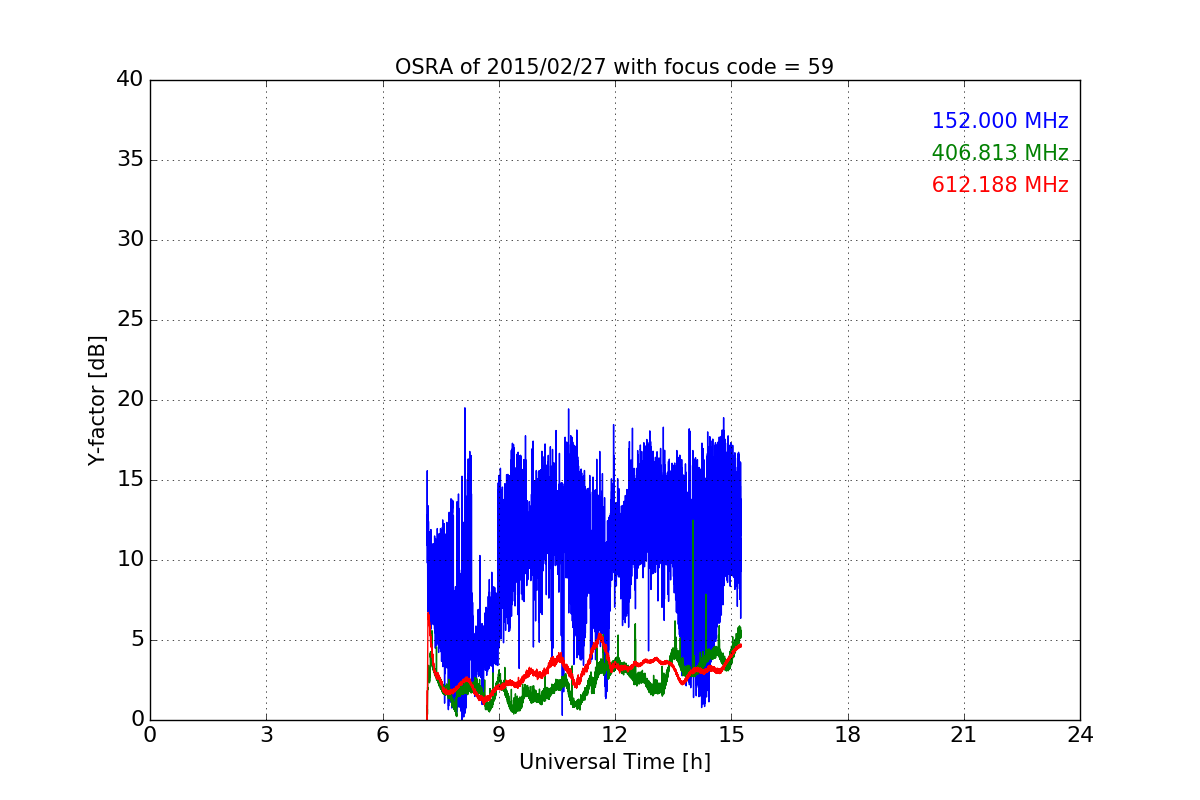Click x-axis tick label 21
This screenshot has height=800, width=1200.
(964, 735)
